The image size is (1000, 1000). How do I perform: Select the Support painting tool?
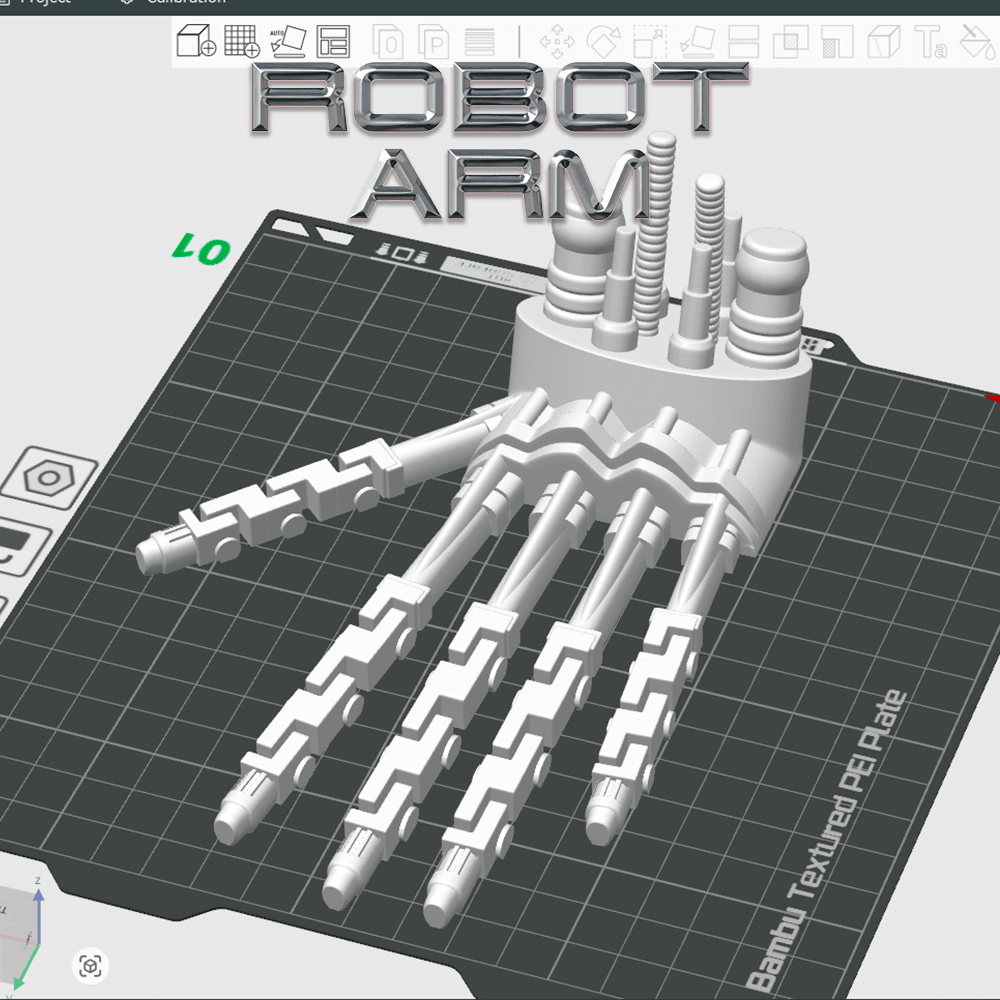coord(837,42)
